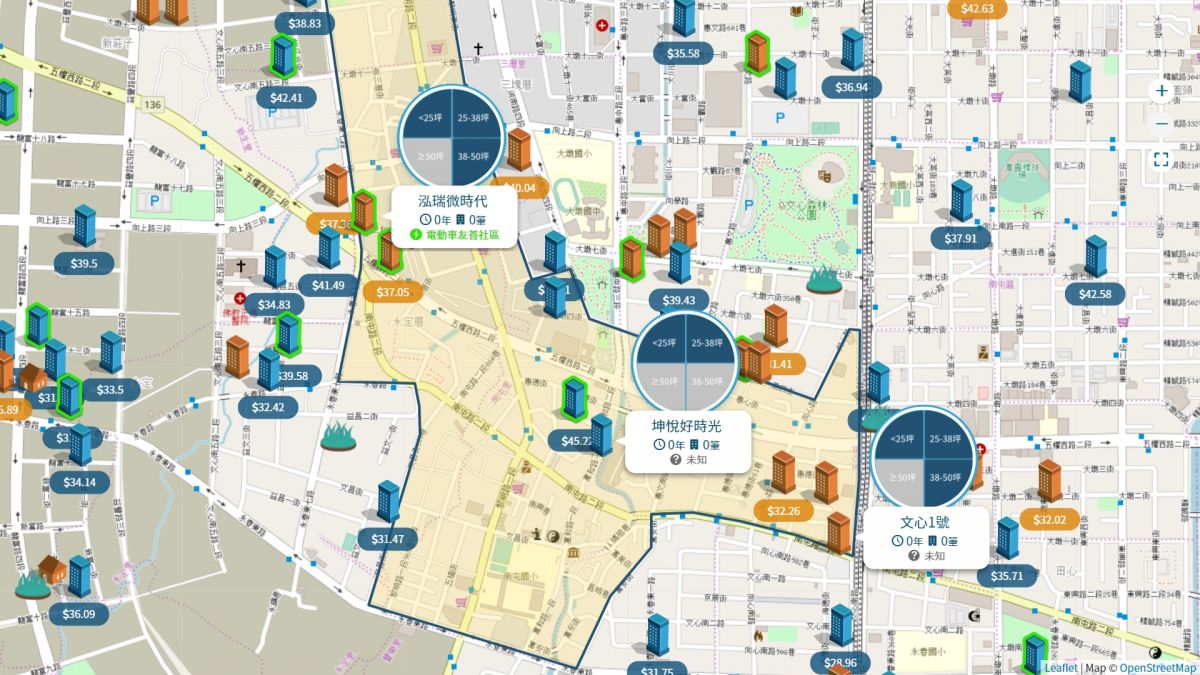1200x675 pixels.
Task: Select the blue building above $37.91
Action: tap(961, 201)
